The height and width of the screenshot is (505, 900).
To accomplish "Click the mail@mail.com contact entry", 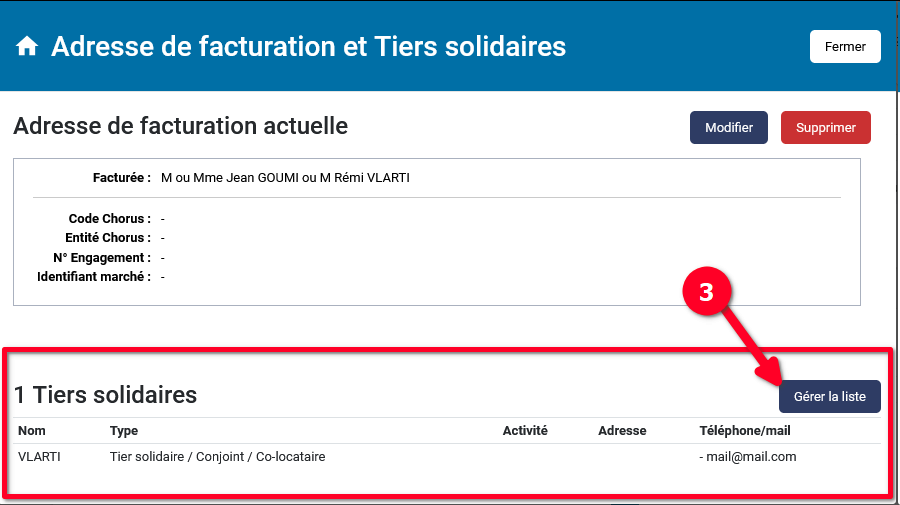I will (750, 457).
